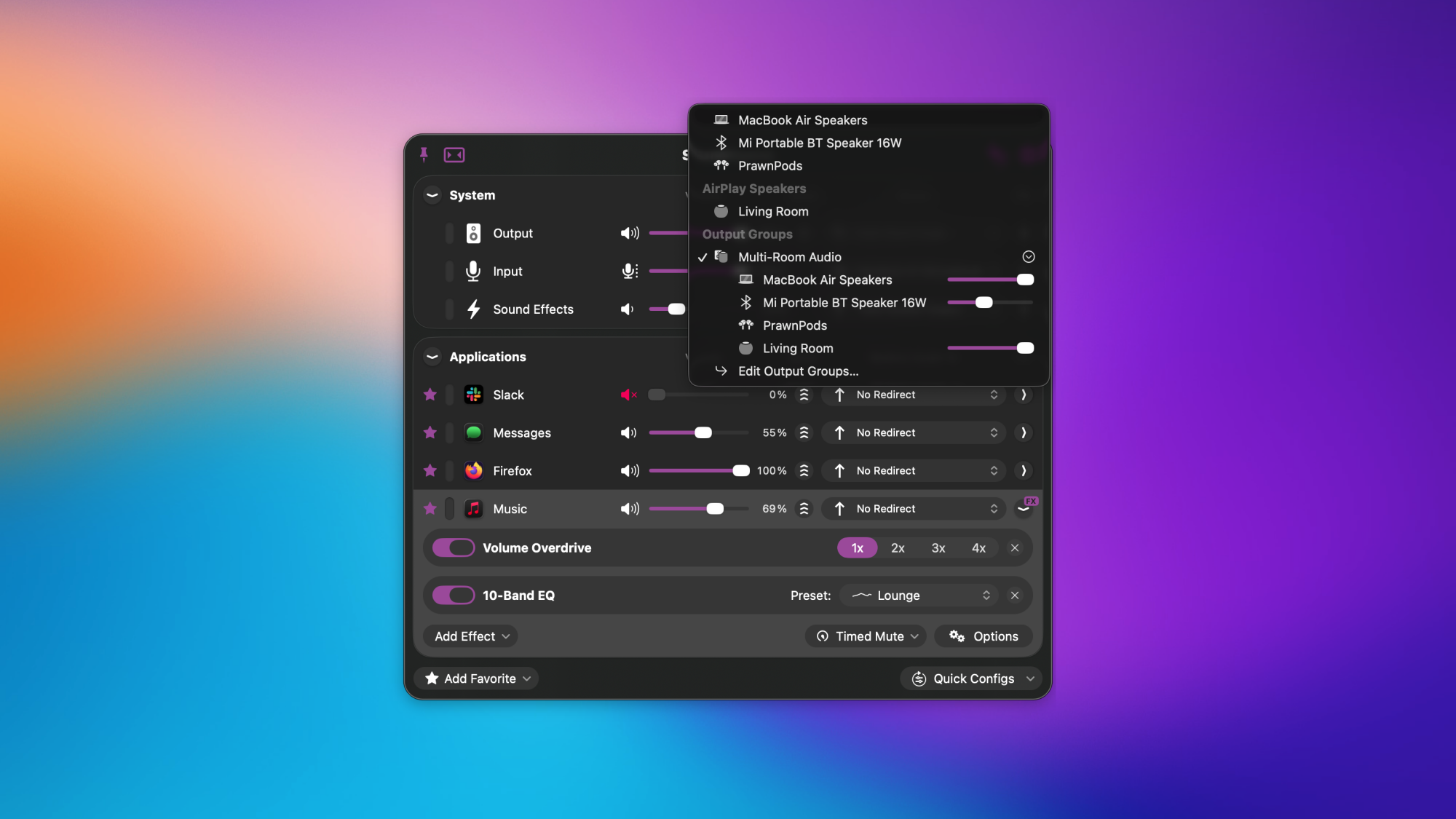
Task: Open Firefox's audio boost stack icon
Action: click(x=804, y=471)
